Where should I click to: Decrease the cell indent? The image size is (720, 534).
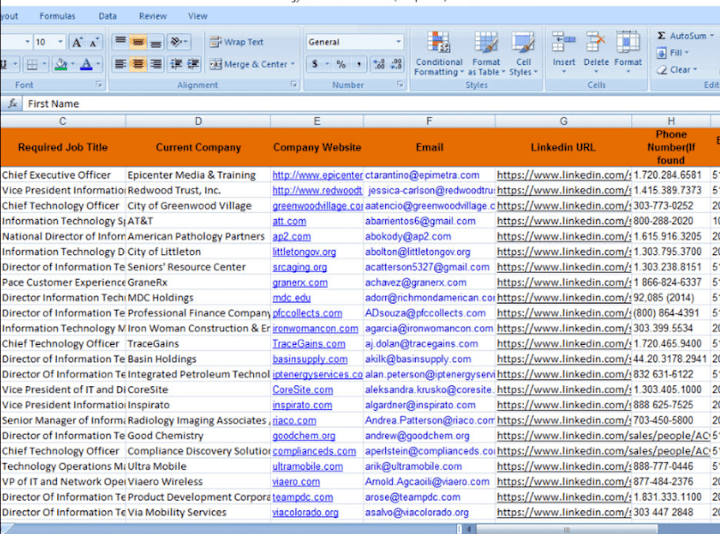pos(176,64)
